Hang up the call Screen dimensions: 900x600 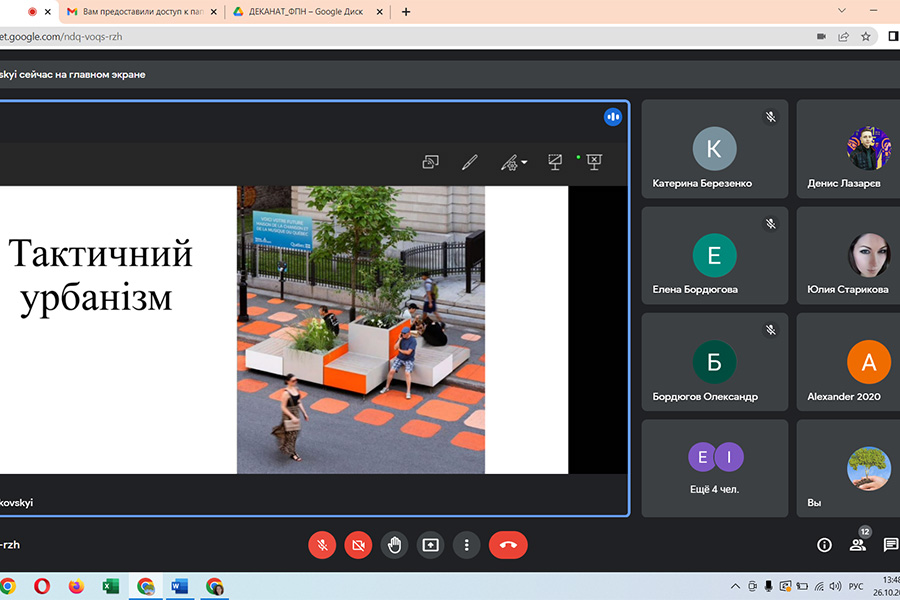tap(508, 545)
